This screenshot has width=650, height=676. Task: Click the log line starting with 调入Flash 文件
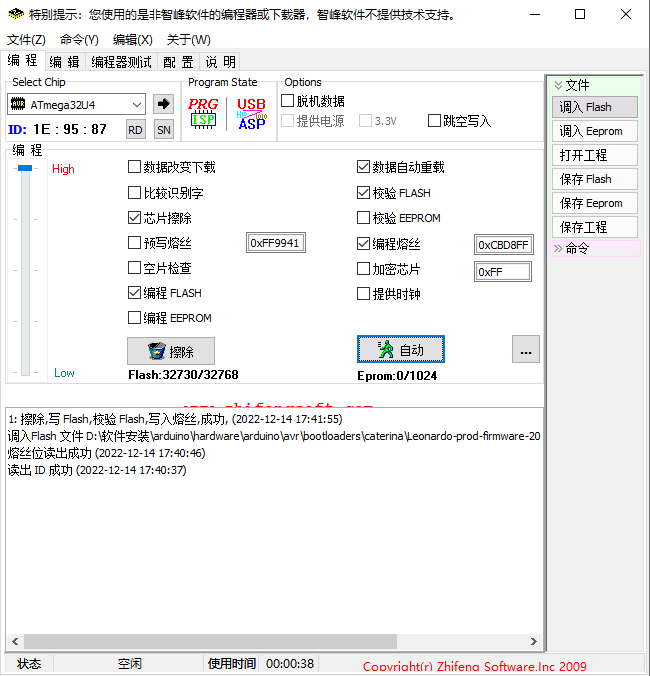click(274, 436)
